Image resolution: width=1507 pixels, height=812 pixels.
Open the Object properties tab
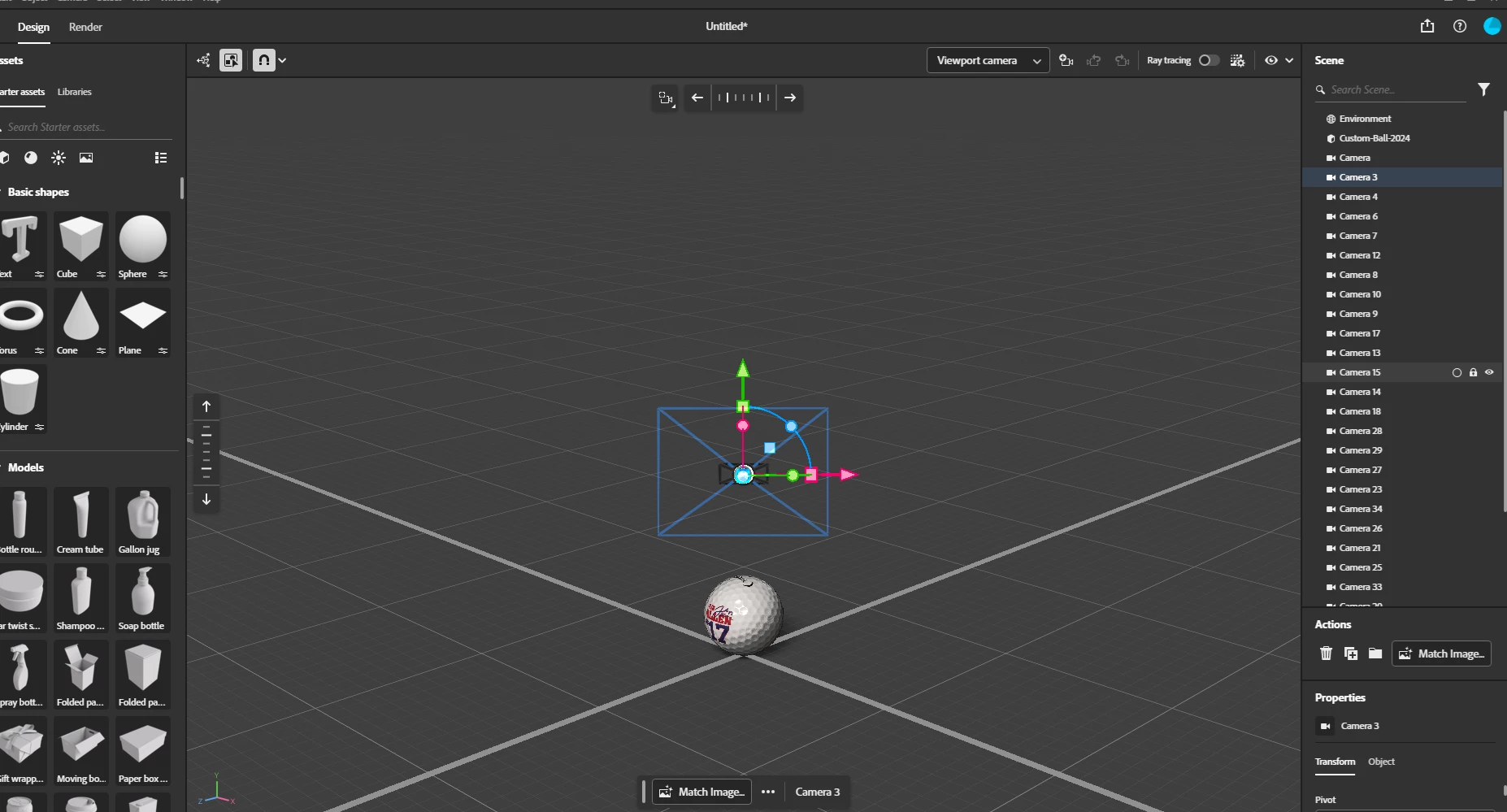(1381, 762)
